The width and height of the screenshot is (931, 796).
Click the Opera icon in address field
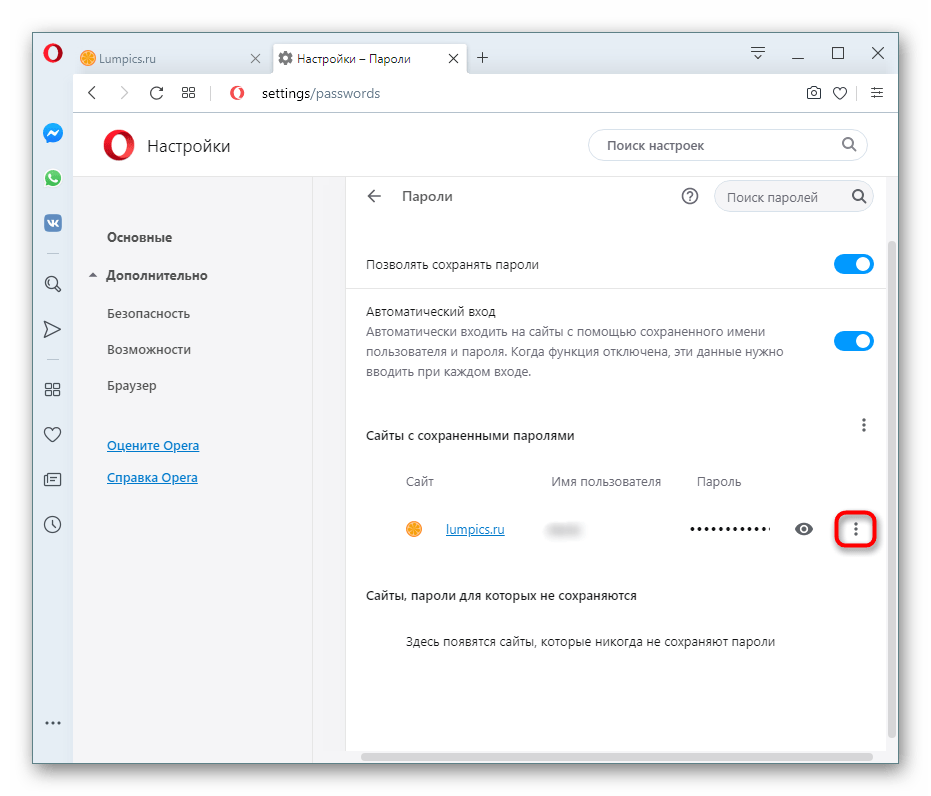point(237,93)
